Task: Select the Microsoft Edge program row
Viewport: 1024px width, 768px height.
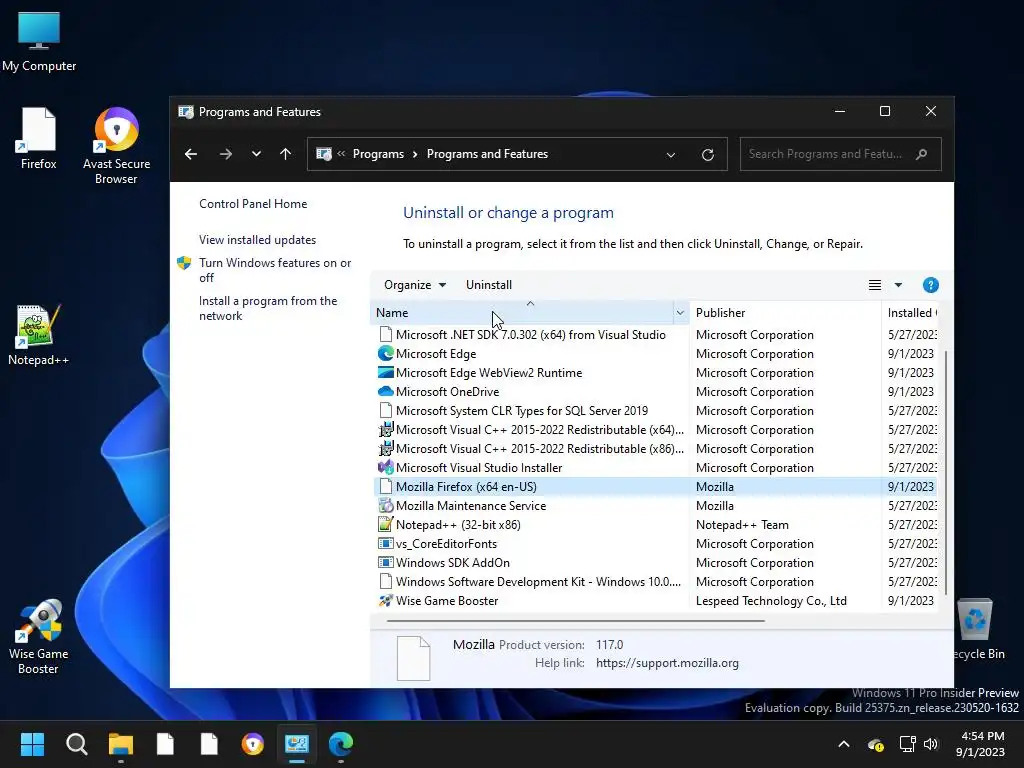Action: pos(656,353)
